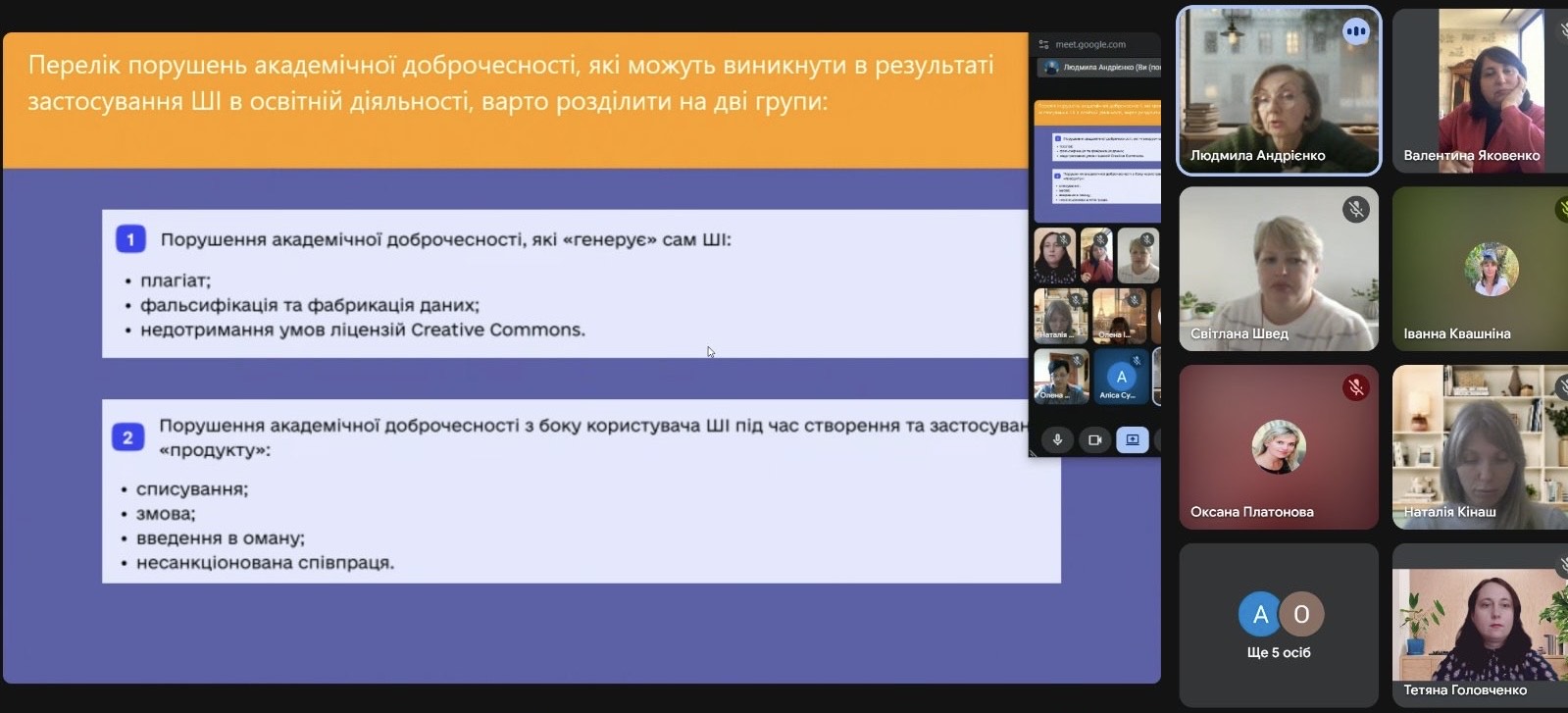Click the red muted mic icon on Оксана Платонова's tile

(x=1355, y=387)
